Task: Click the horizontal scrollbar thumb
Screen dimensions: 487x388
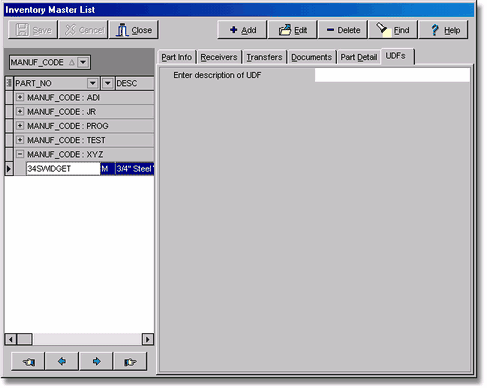Action: click(x=25, y=339)
